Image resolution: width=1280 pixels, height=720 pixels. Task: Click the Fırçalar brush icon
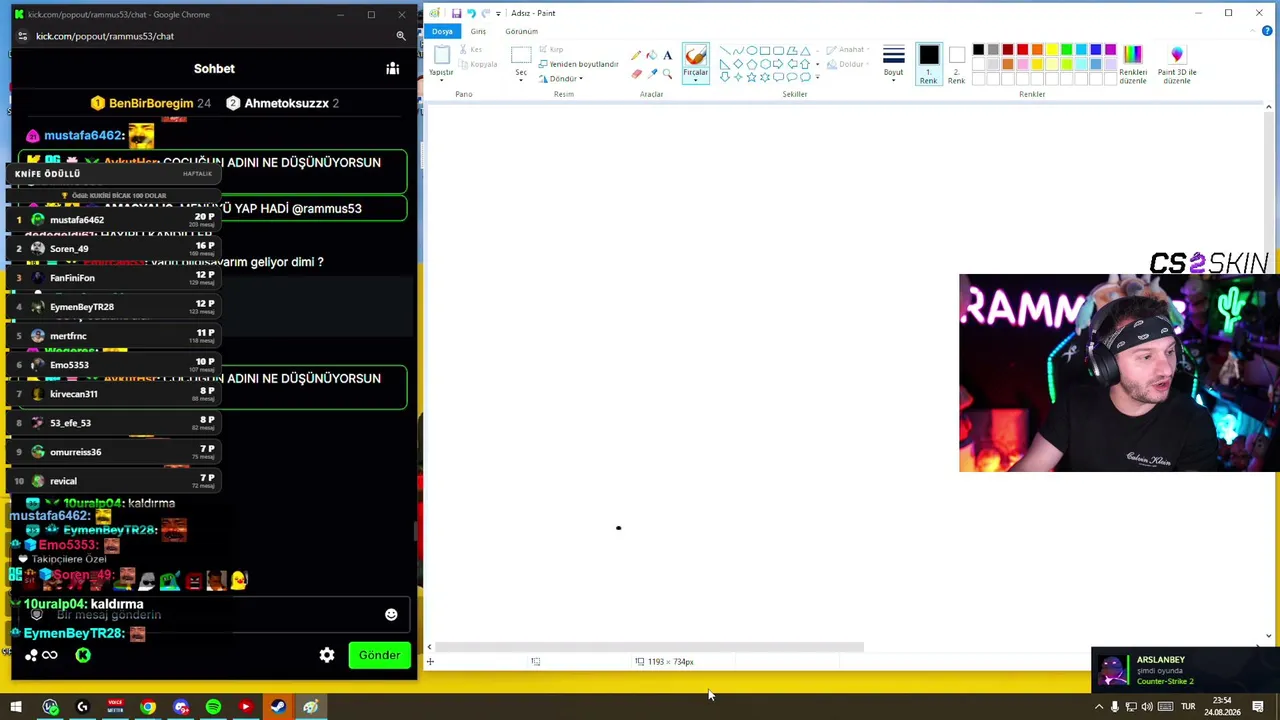(696, 56)
